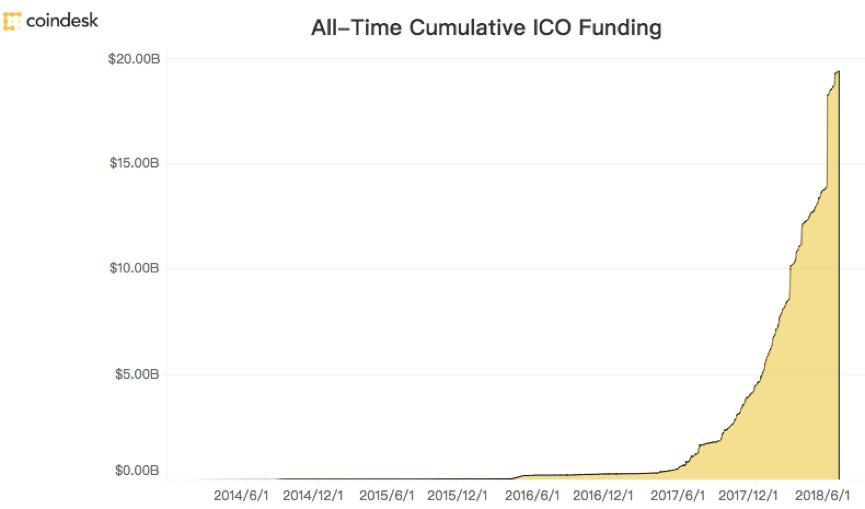Click the peak of the funding curve
This screenshot has width=865, height=509.
tap(837, 71)
